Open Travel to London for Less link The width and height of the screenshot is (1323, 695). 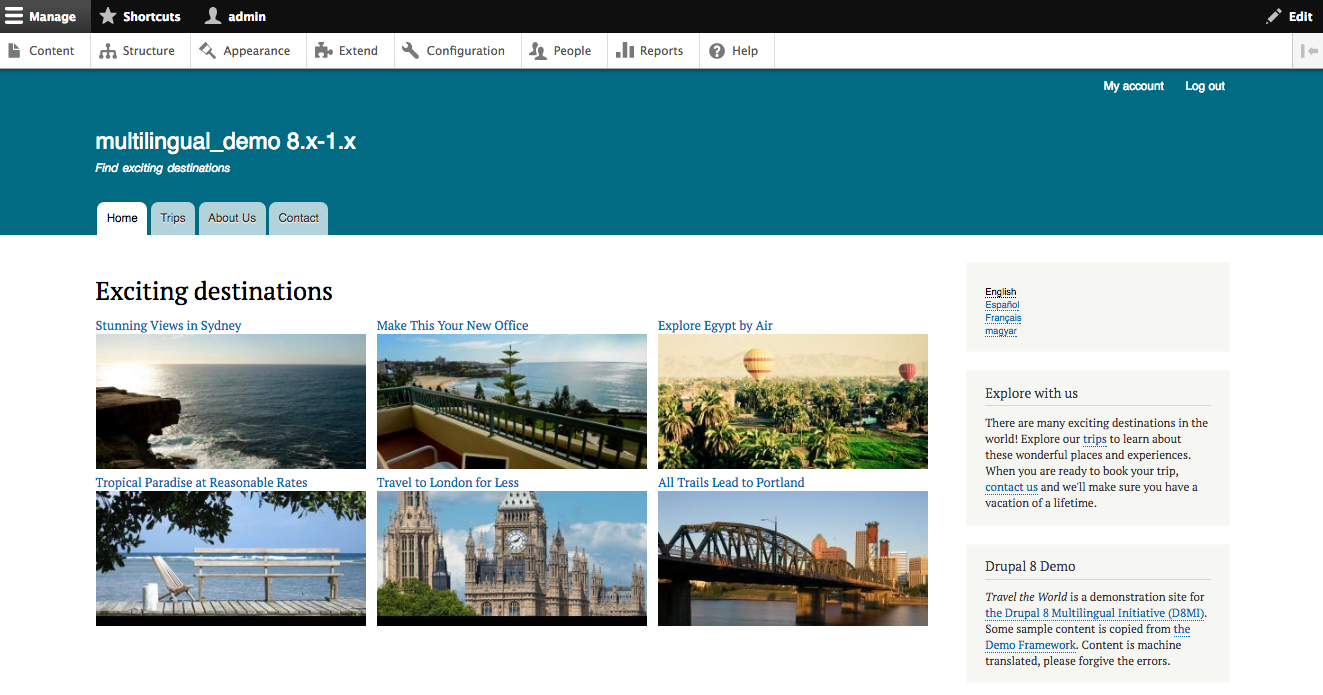coord(448,483)
